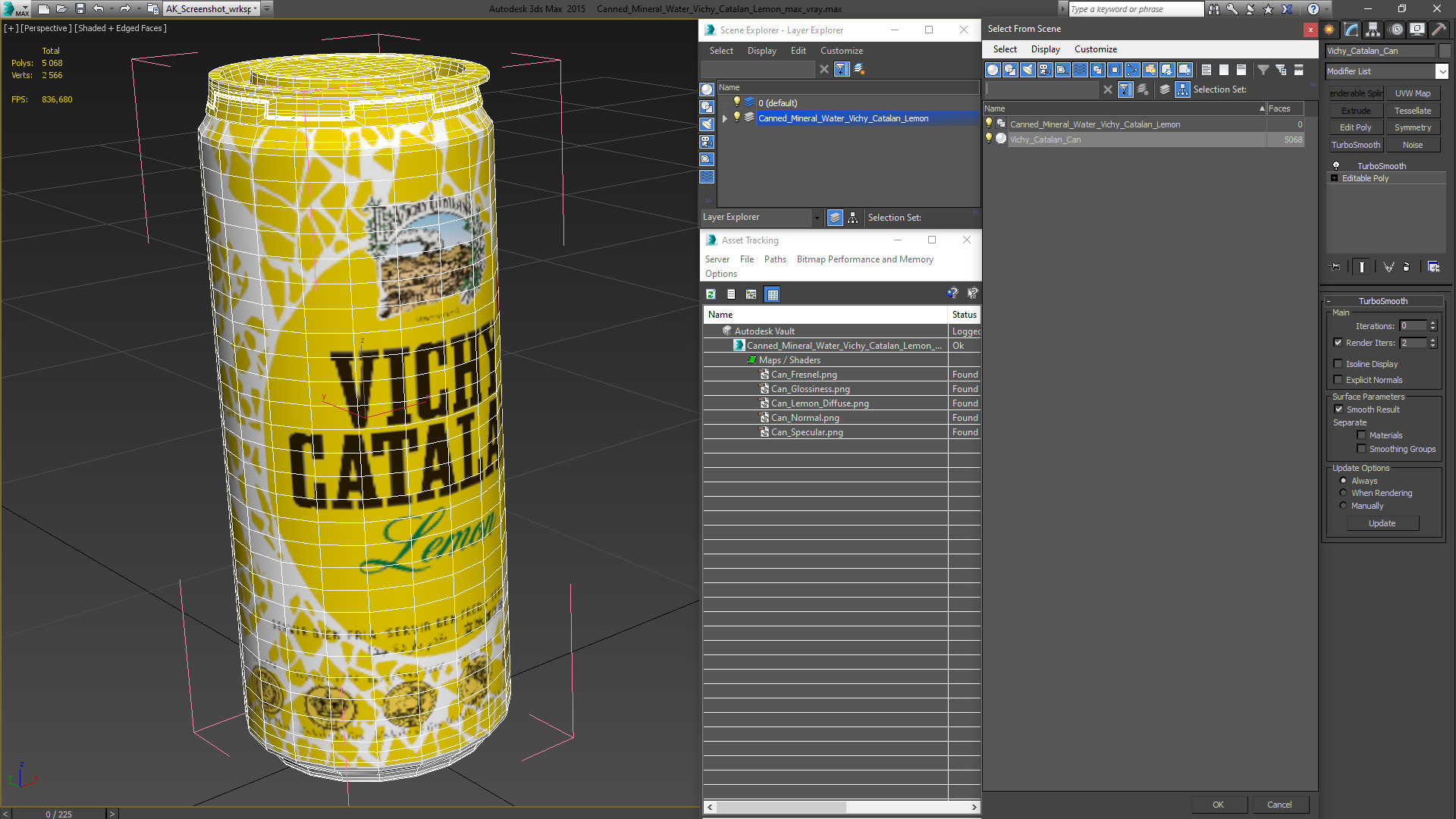
Task: Expand the Canned_Mineral_Water_Vichy_Catalan_Lemon layer
Action: [725, 118]
